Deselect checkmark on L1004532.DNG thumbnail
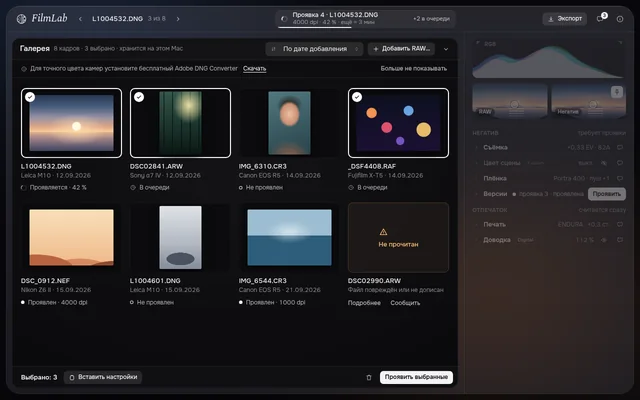The width and height of the screenshot is (640, 400). click(x=30, y=97)
